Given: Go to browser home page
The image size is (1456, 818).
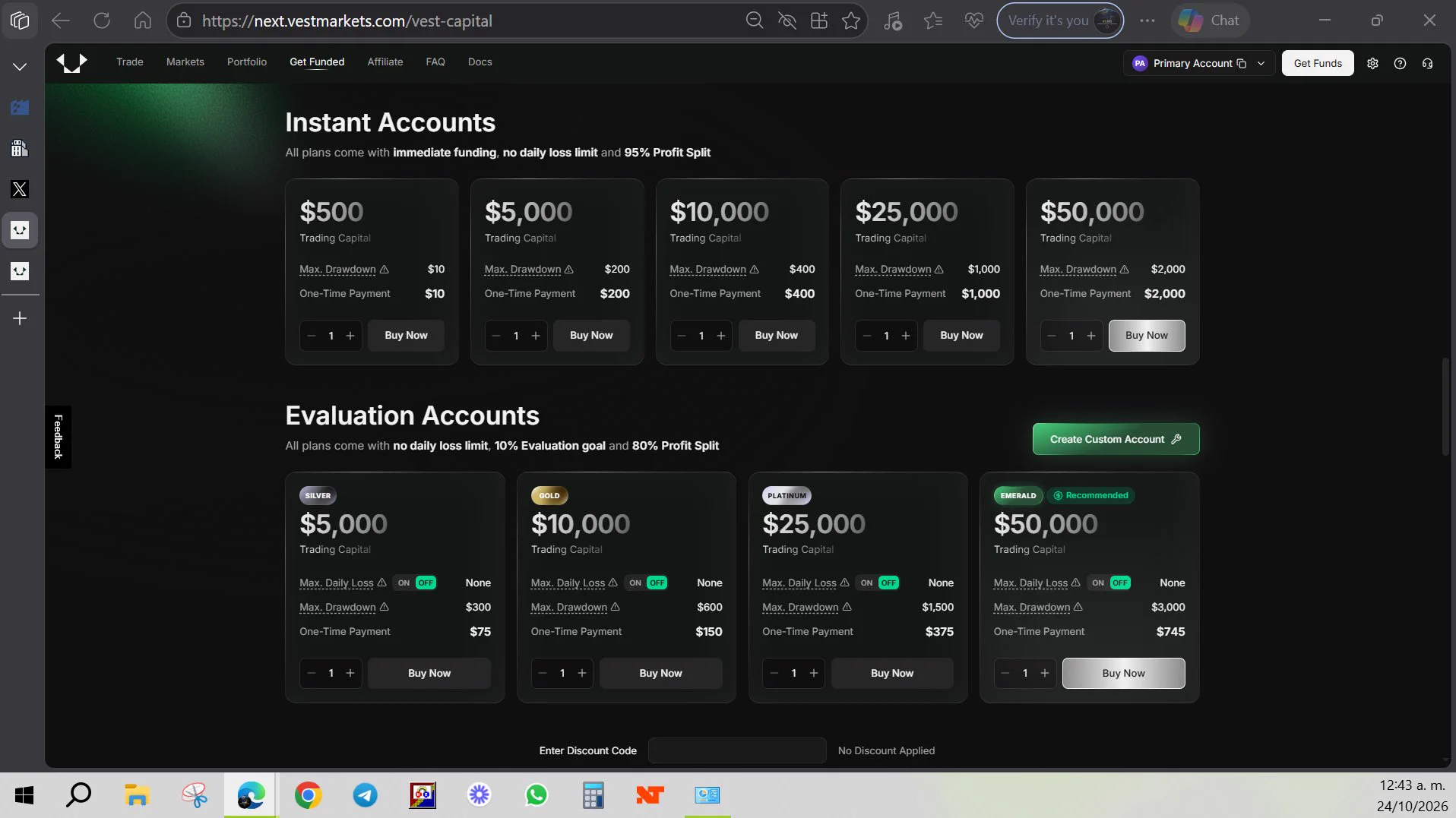Looking at the screenshot, I should 143,21.
